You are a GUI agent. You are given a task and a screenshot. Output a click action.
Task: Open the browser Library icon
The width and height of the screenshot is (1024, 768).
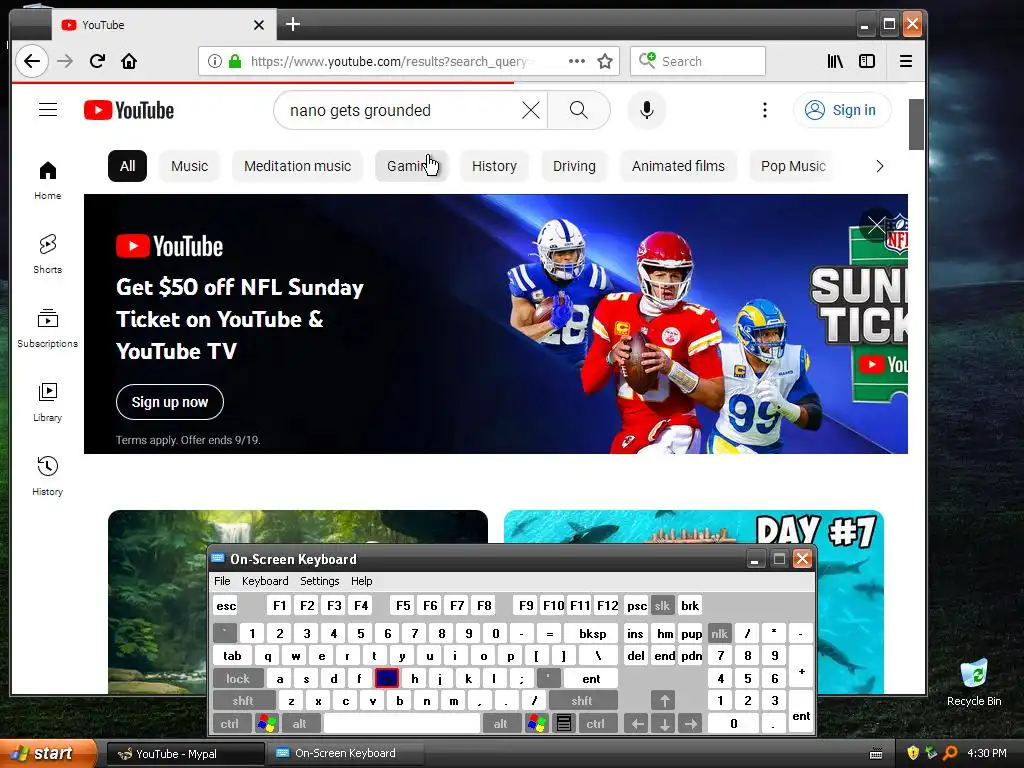[835, 61]
